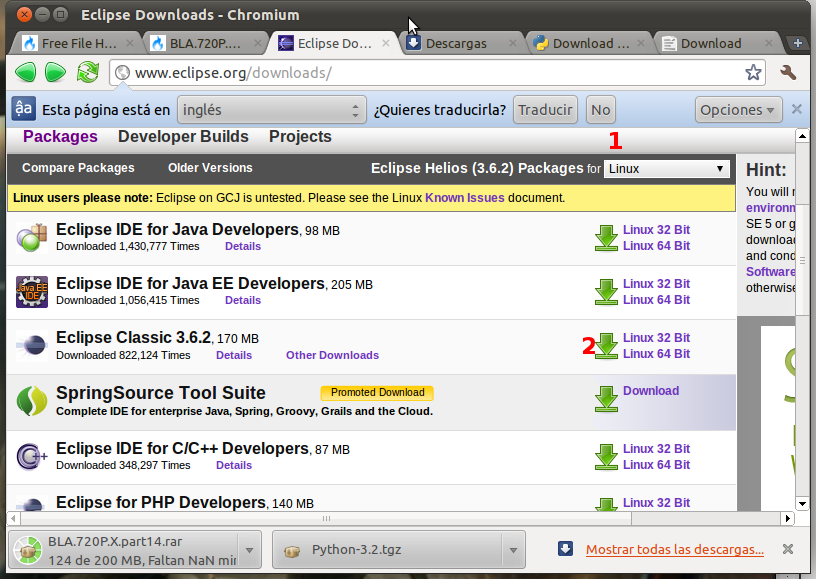The width and height of the screenshot is (816, 579).
Task: Open the Opciones dropdown in the translate bar
Action: coord(738,110)
